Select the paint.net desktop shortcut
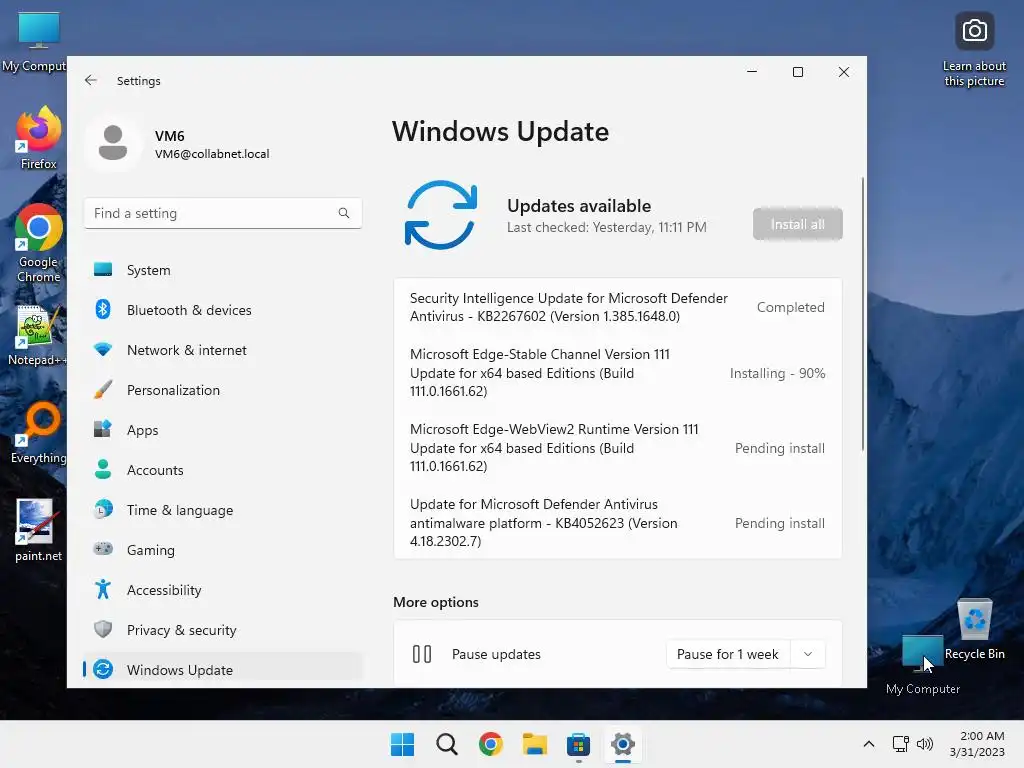The width and height of the screenshot is (1024, 768). tap(39, 530)
